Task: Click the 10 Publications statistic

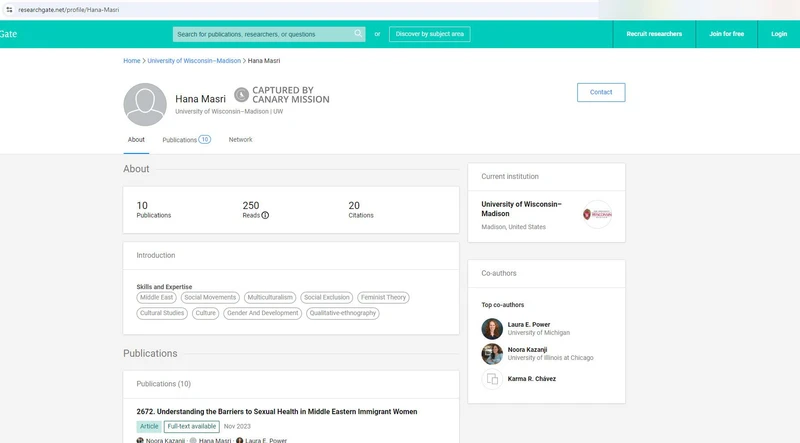Action: [154, 209]
